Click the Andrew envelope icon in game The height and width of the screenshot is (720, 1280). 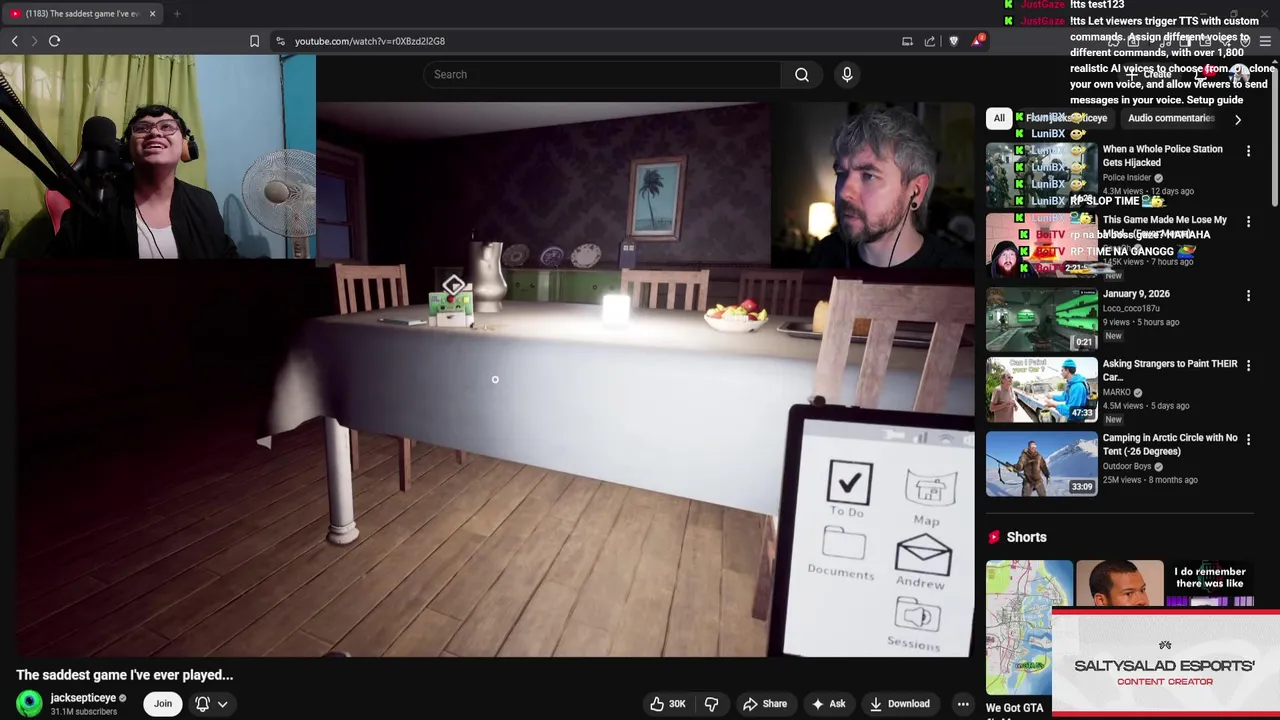[923, 554]
